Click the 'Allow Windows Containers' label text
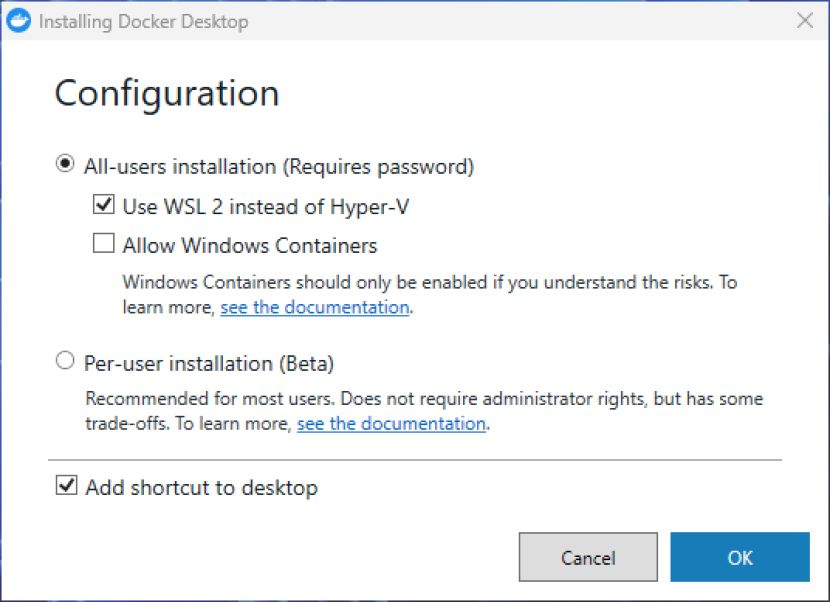The image size is (830, 602). pos(250,245)
